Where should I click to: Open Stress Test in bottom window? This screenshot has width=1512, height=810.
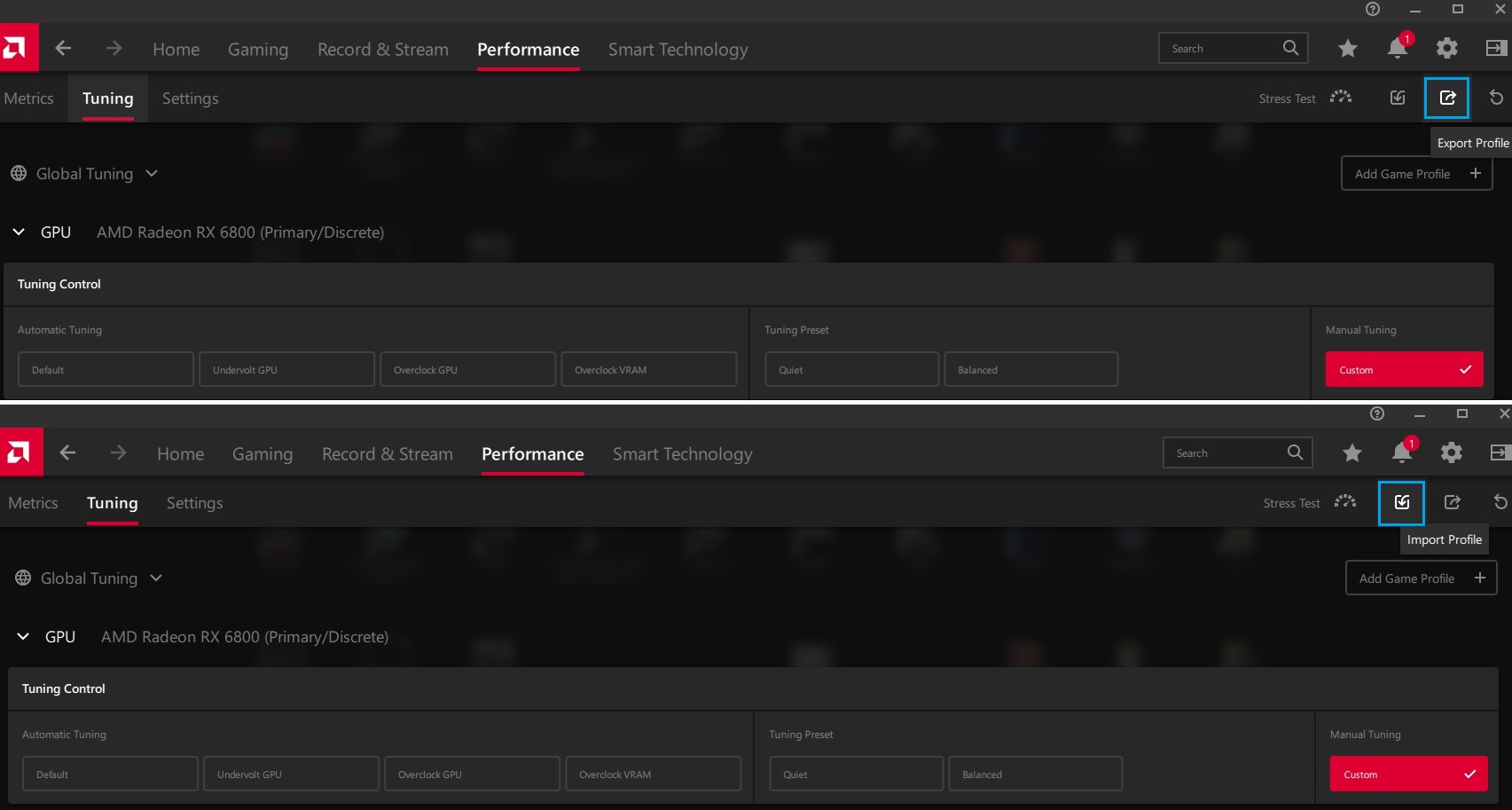tap(1309, 502)
